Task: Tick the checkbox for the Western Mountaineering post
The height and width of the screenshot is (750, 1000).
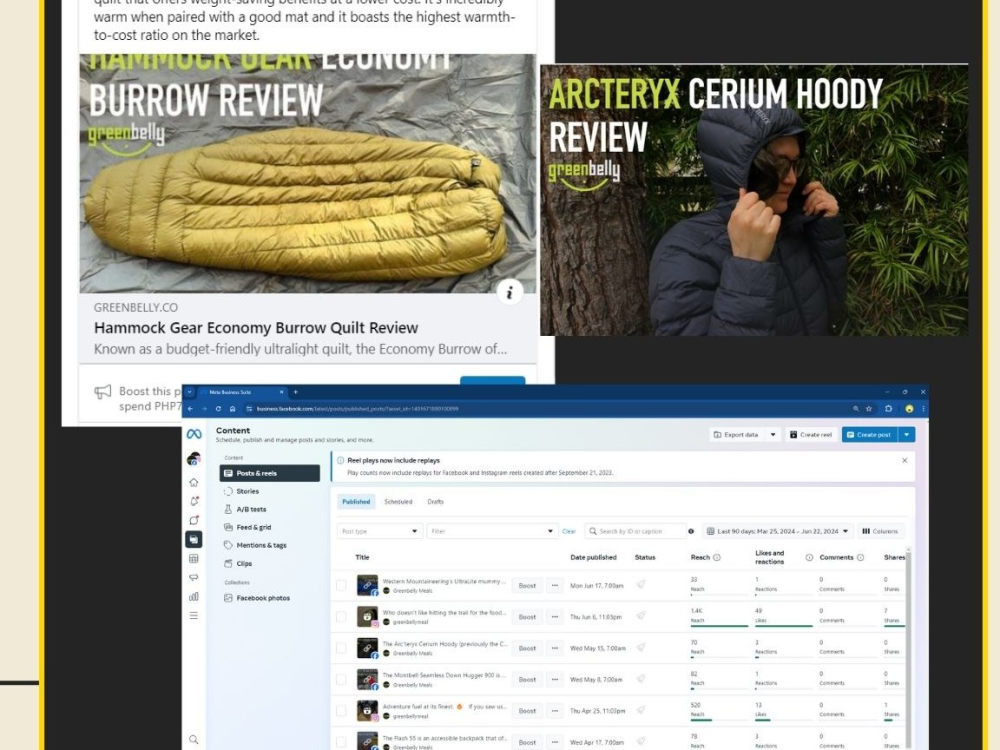Action: point(341,585)
